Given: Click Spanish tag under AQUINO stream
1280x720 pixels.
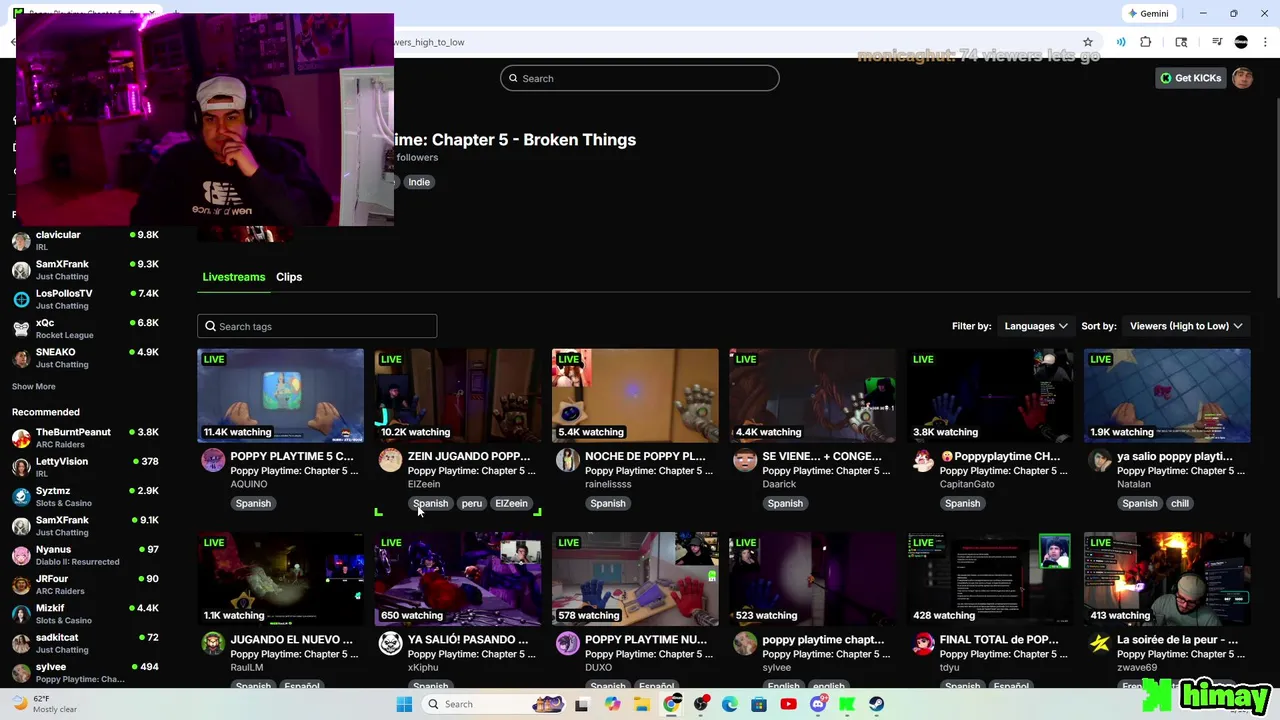Looking at the screenshot, I should point(253,503).
